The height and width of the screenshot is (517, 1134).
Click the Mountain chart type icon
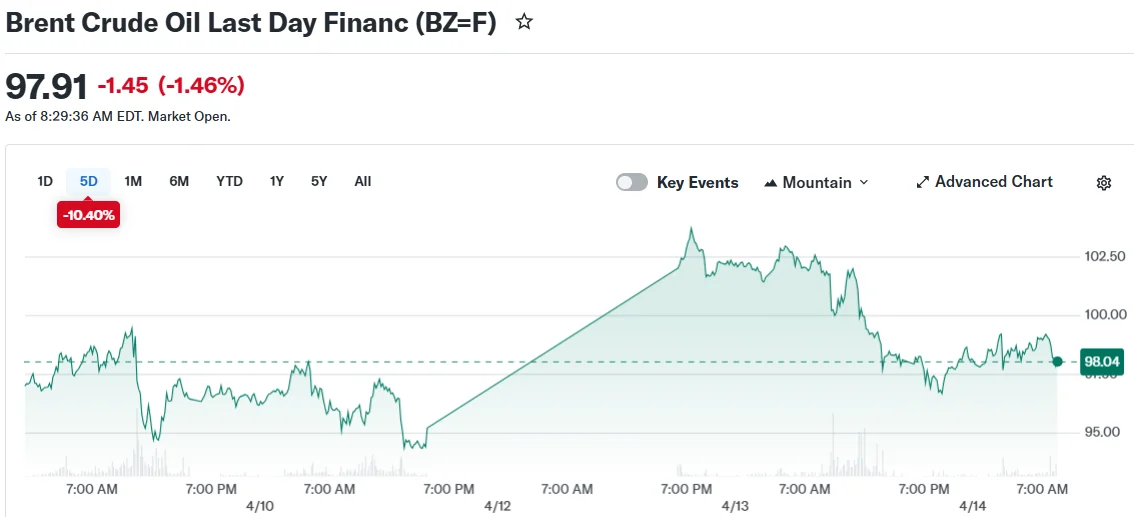[771, 183]
